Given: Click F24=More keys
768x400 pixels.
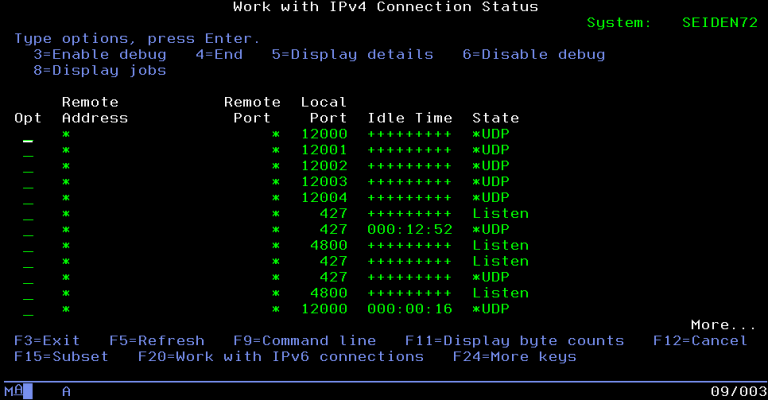Looking at the screenshot, I should [515, 357].
